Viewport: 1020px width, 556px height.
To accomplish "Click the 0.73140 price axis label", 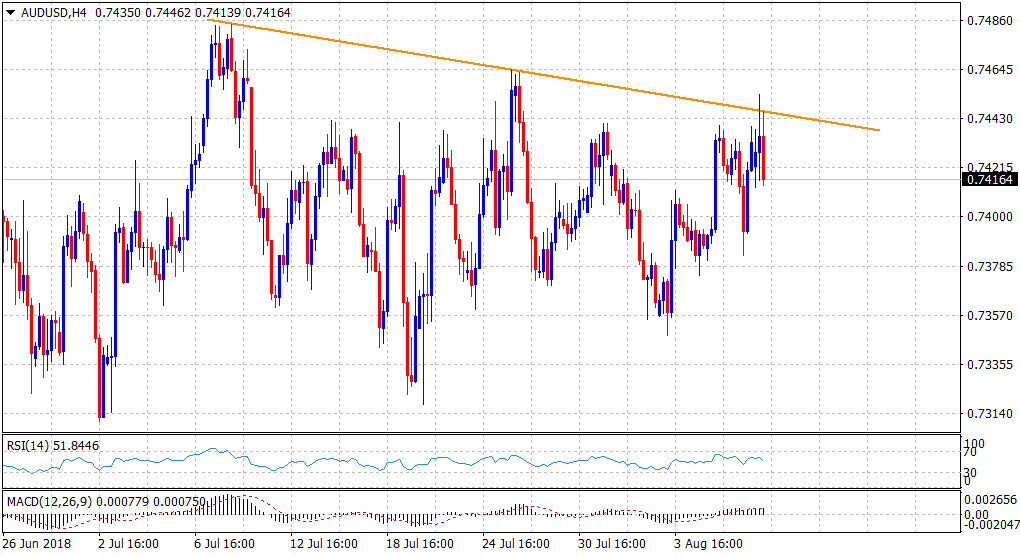I will click(x=988, y=414).
